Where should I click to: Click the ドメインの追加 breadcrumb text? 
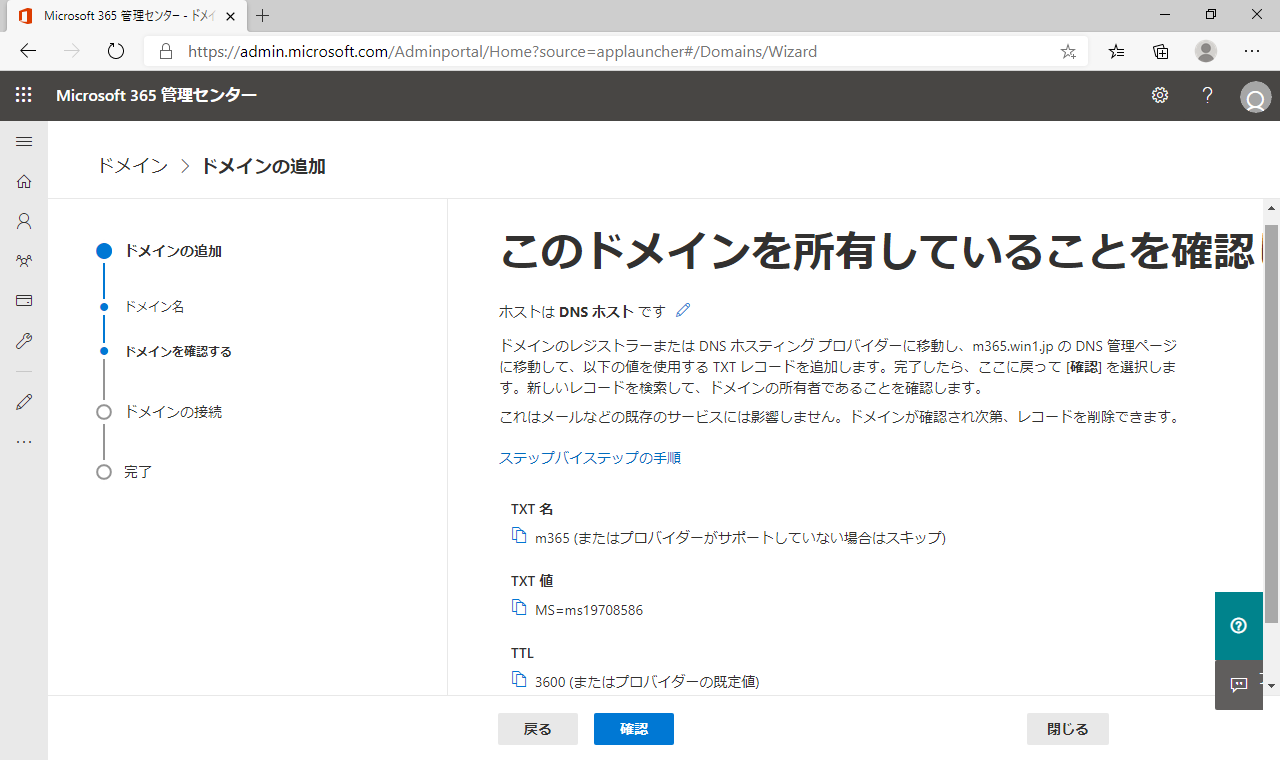click(x=263, y=166)
